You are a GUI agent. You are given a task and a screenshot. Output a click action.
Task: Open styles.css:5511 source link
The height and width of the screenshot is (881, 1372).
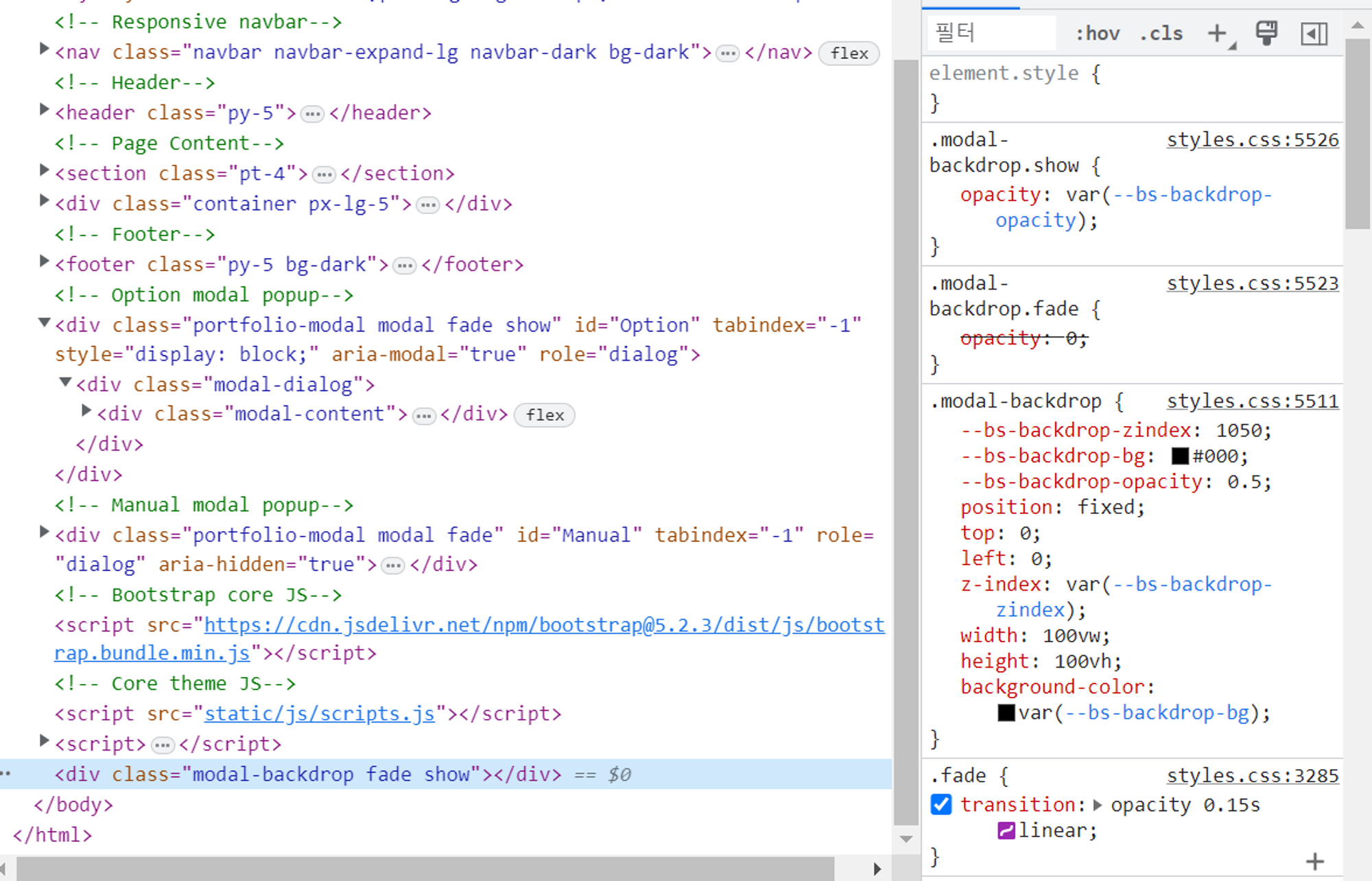point(1253,401)
